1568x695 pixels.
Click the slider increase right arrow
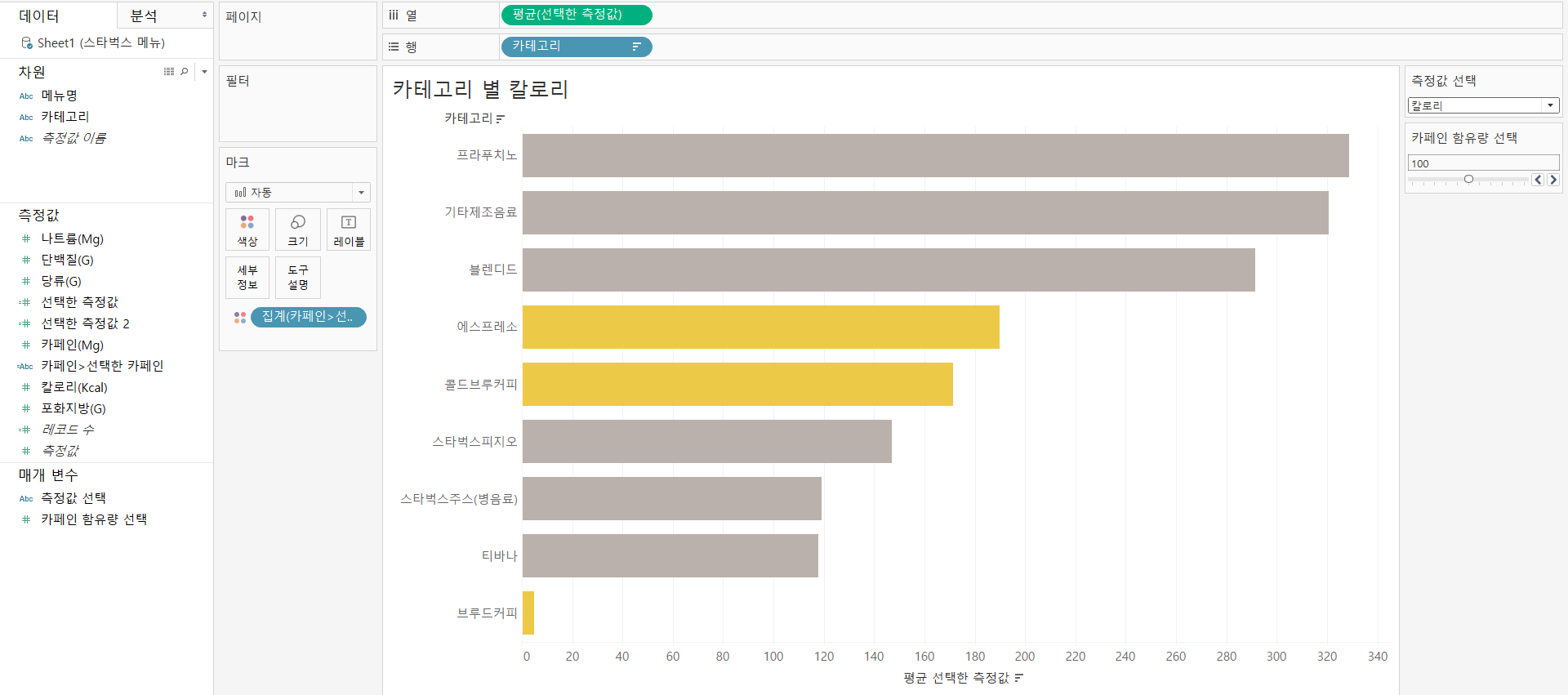pyautogui.click(x=1553, y=180)
